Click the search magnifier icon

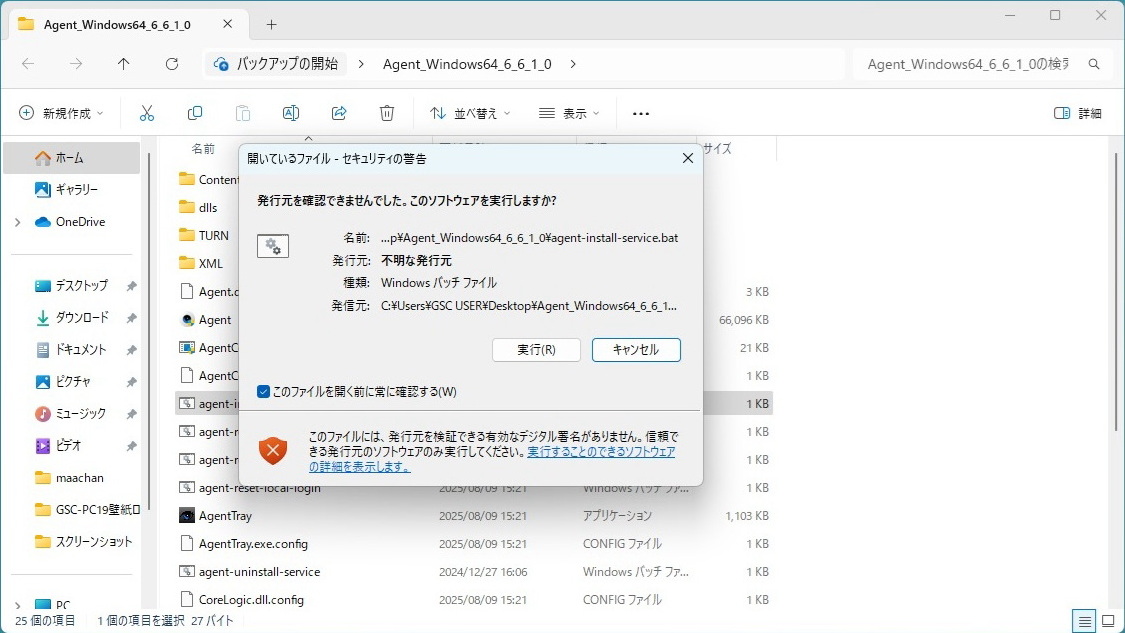(x=1093, y=64)
